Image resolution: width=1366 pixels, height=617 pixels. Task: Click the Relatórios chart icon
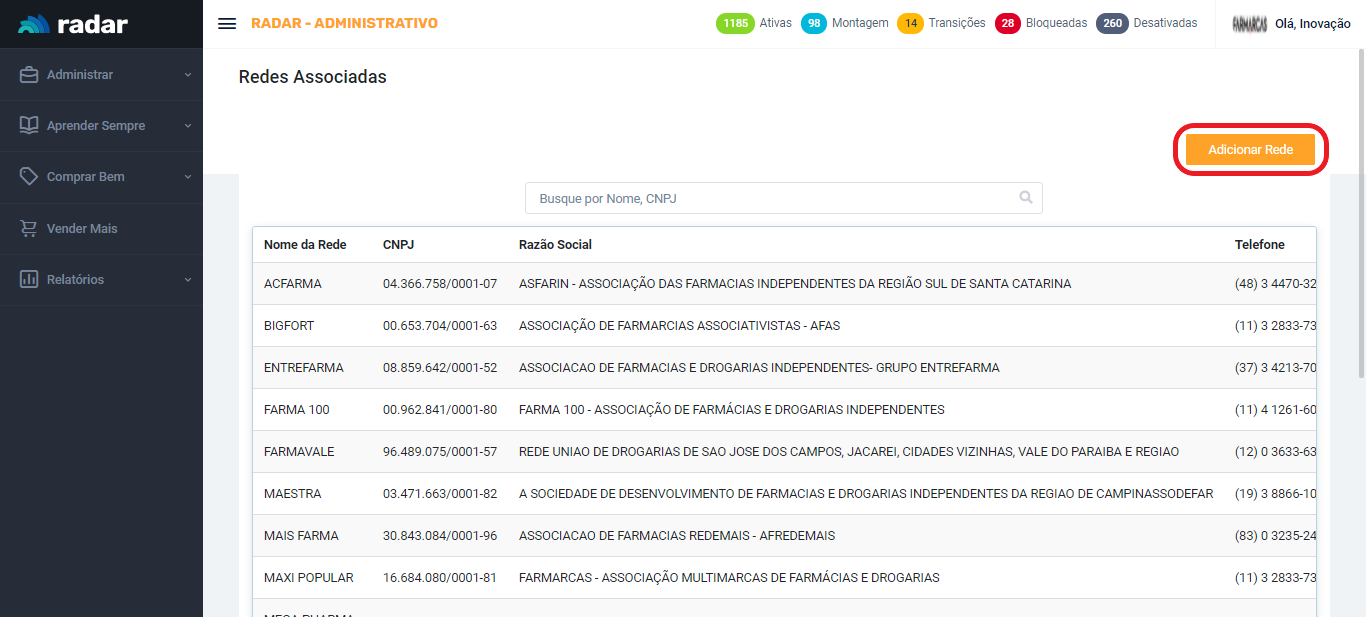[29, 280]
